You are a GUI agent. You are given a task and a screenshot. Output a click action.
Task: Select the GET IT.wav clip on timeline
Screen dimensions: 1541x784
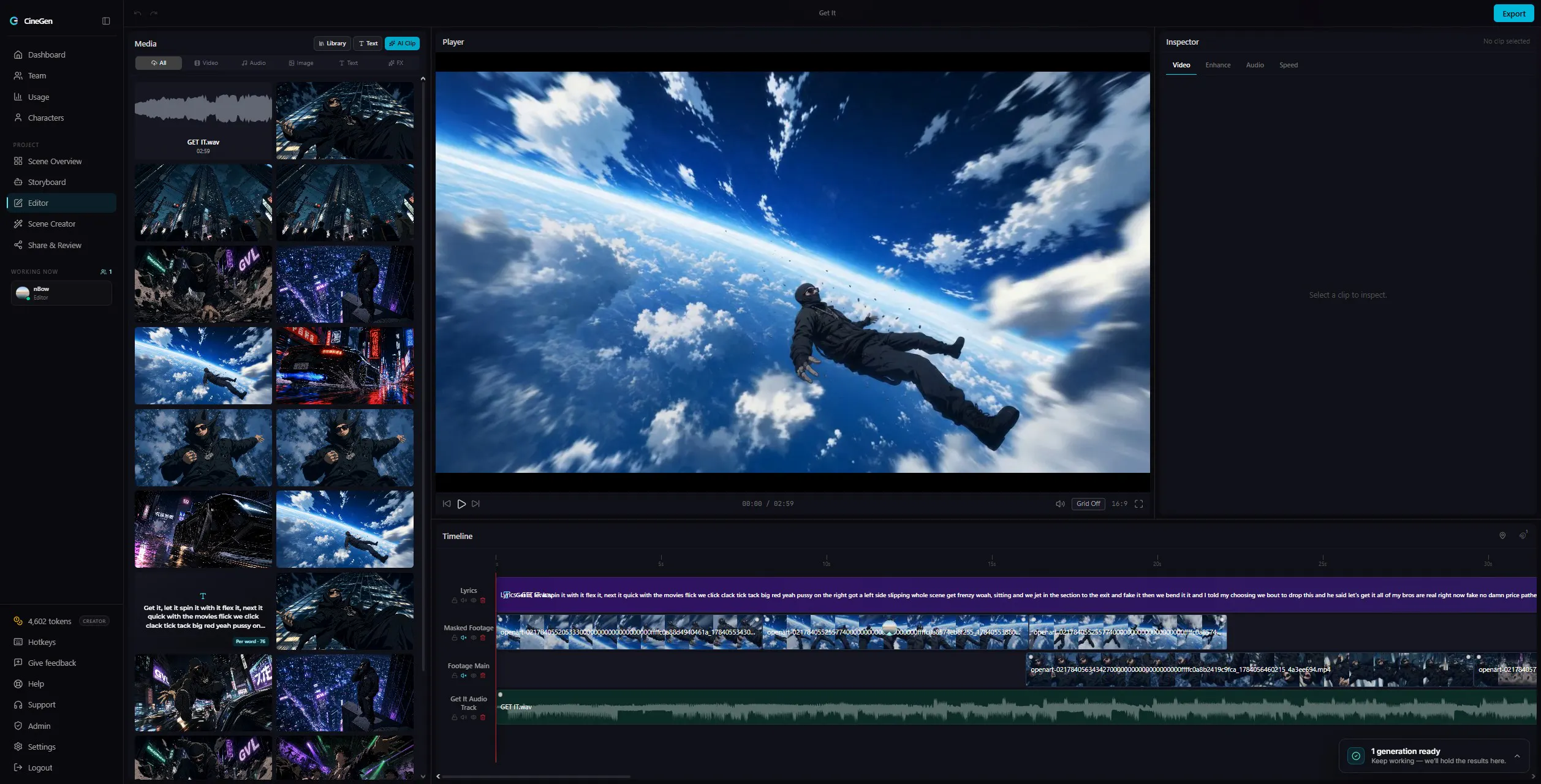[1016, 707]
